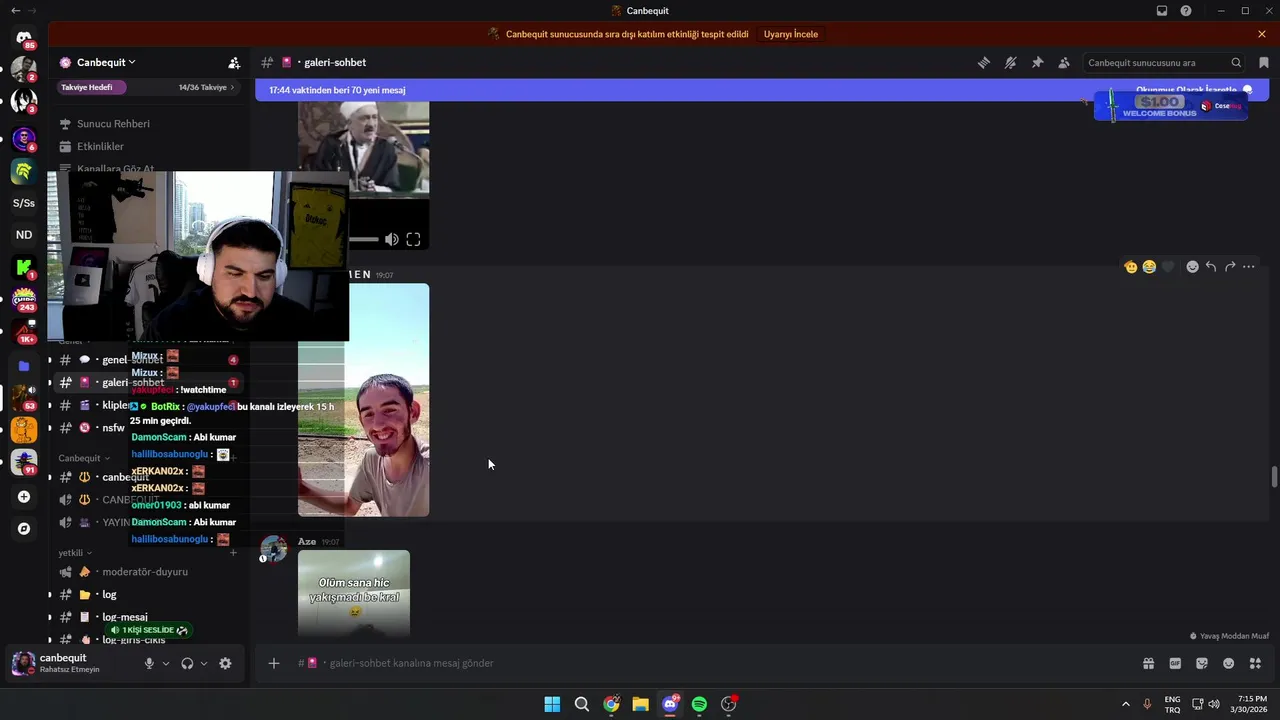Collapse the Canbequit category
The image size is (1280, 720).
[84, 458]
